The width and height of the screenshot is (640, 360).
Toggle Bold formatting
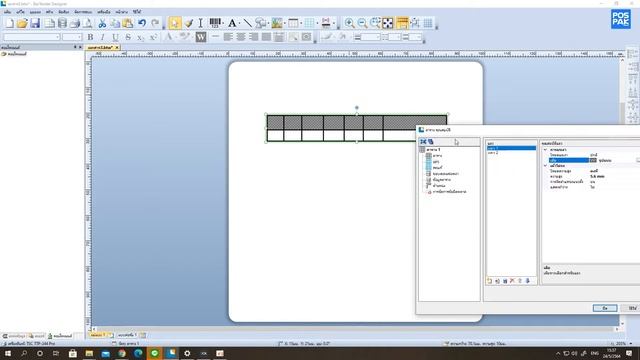pos(90,37)
